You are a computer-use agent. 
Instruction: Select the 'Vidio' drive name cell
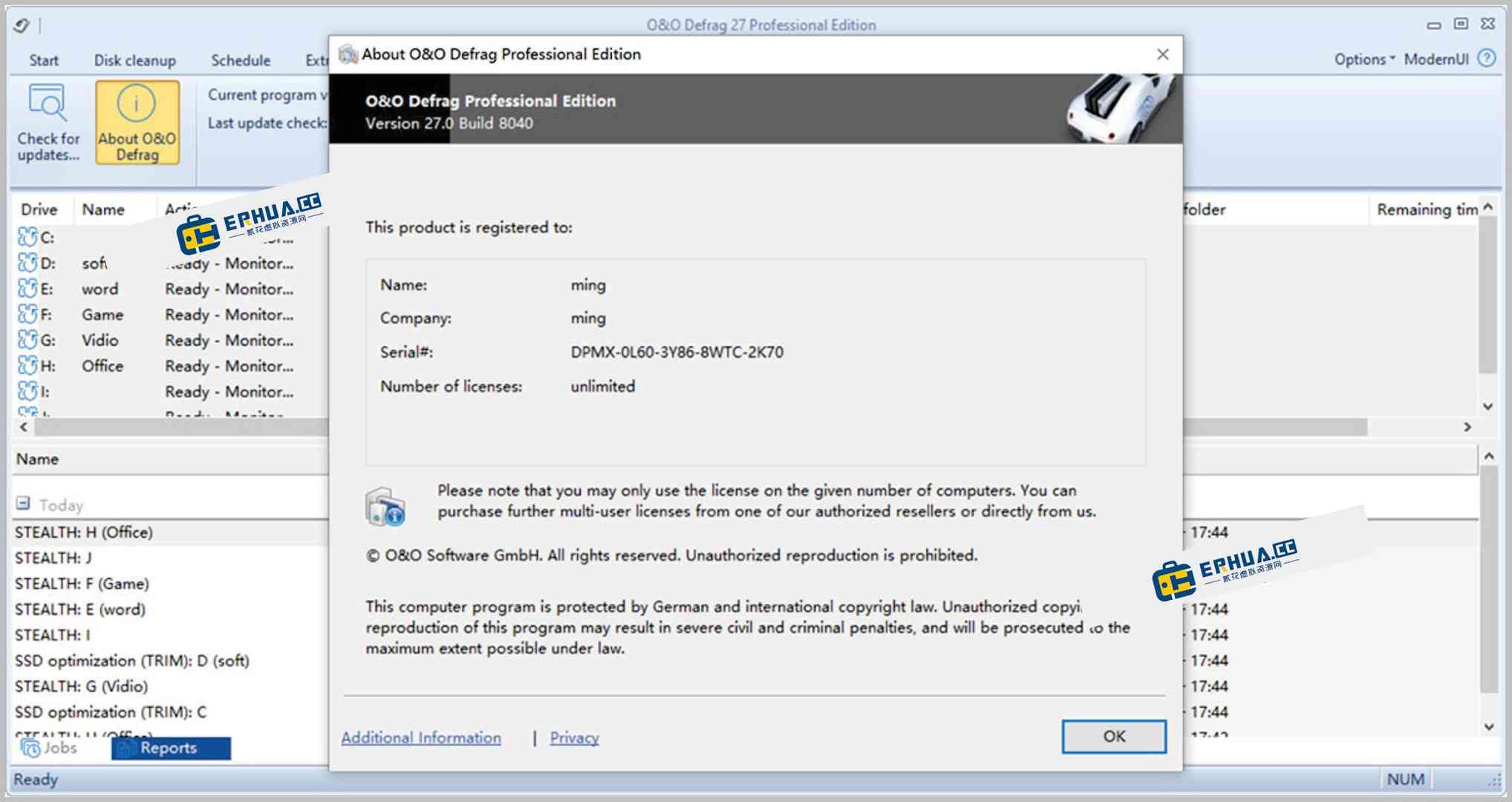pyautogui.click(x=100, y=340)
